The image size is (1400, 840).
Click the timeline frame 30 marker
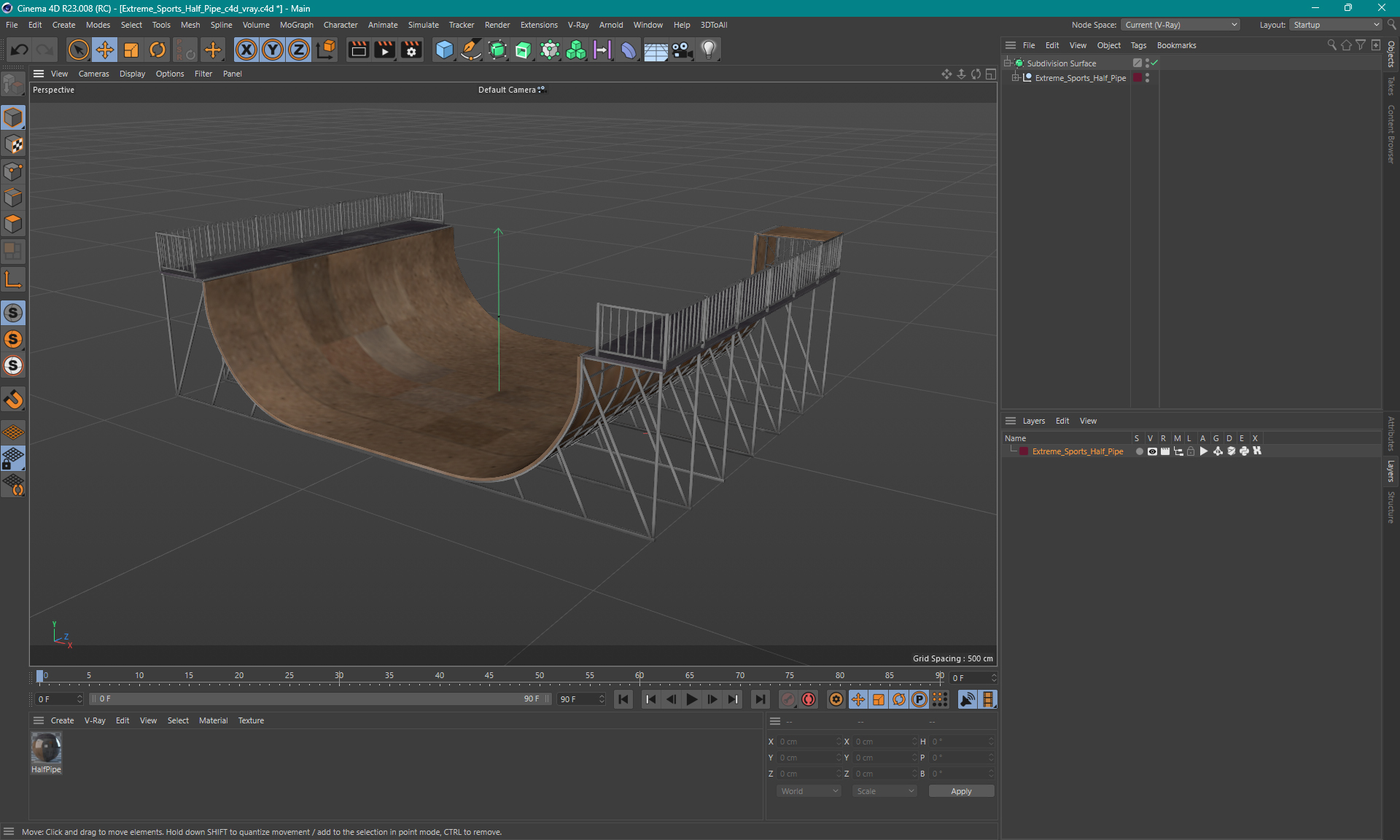point(339,676)
